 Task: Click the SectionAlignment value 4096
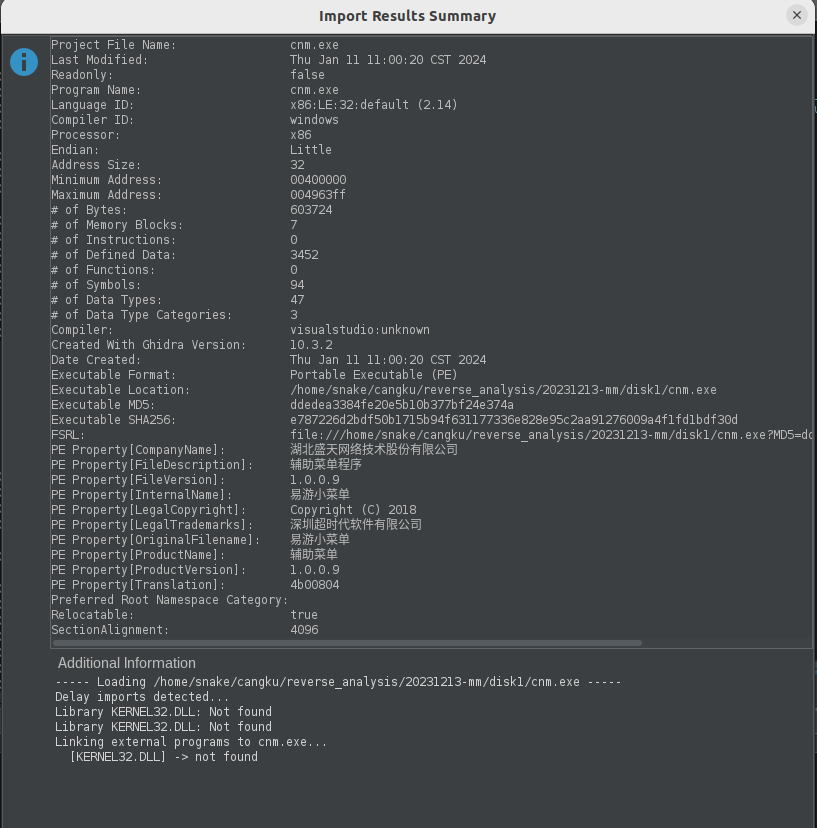pos(304,630)
